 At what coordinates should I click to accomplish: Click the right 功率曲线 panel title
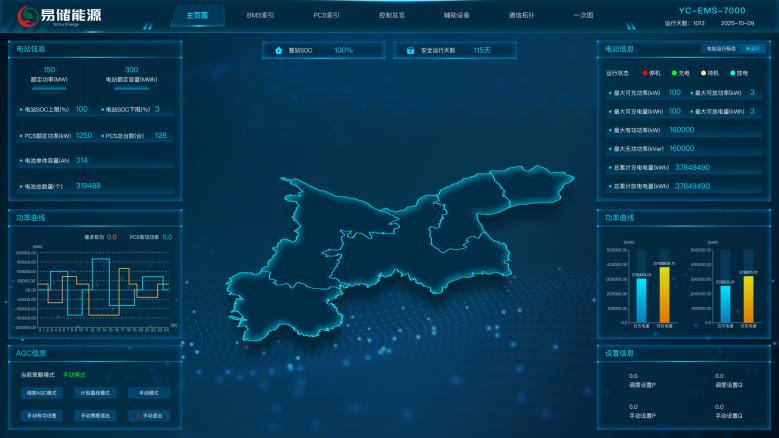[x=619, y=218]
